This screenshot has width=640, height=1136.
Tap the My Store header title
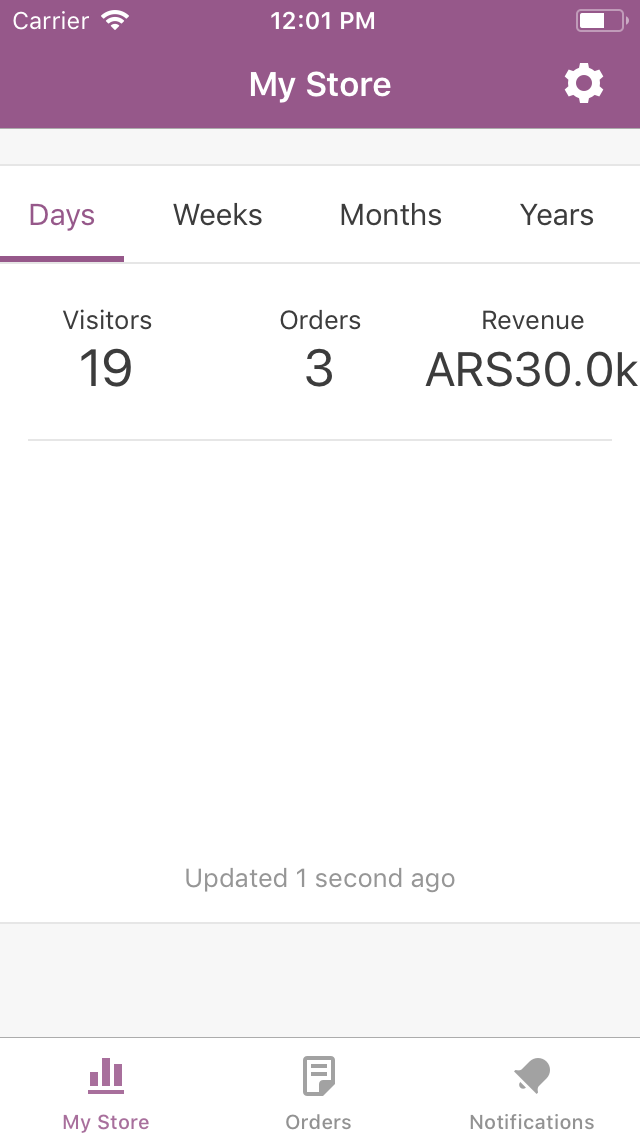[x=320, y=85]
